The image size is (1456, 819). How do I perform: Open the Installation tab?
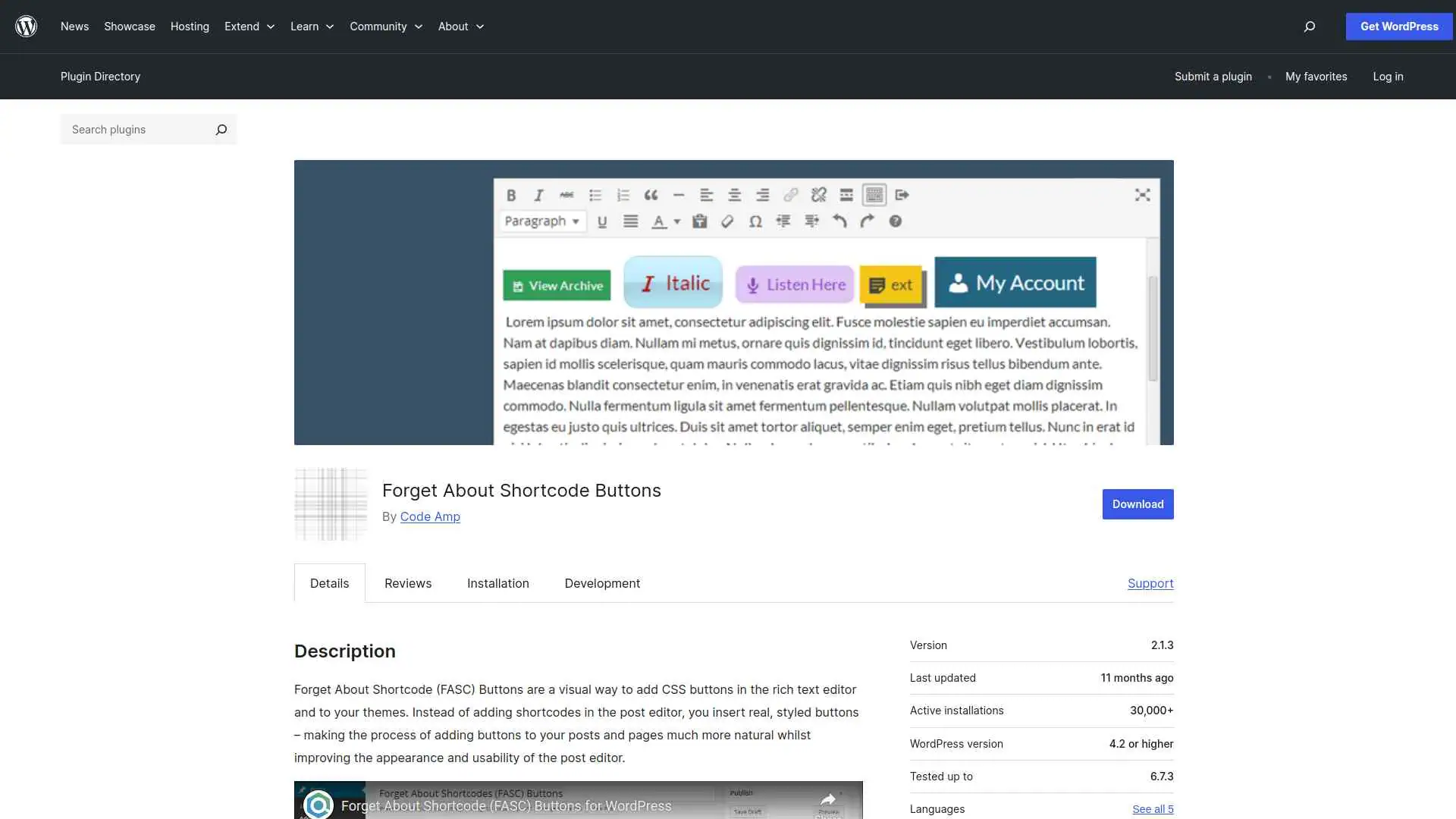click(497, 583)
